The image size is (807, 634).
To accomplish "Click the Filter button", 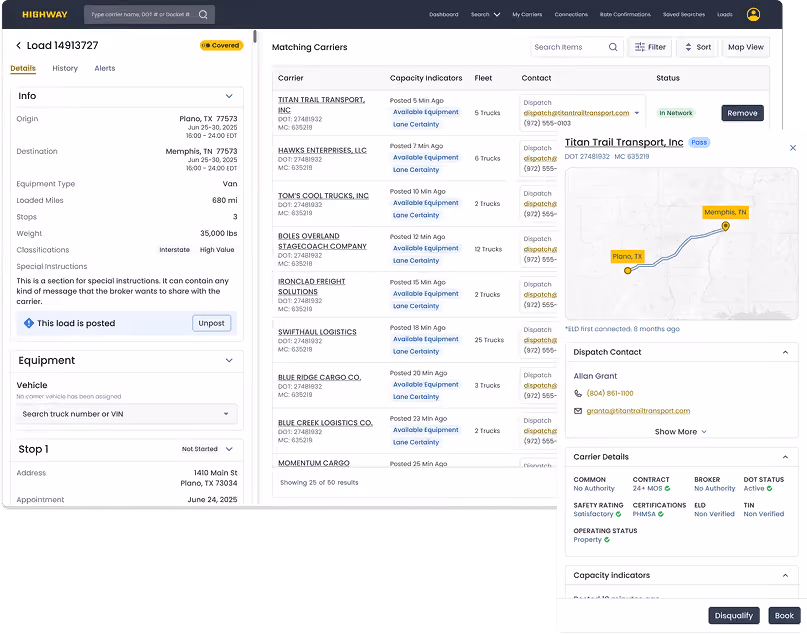I will point(650,47).
